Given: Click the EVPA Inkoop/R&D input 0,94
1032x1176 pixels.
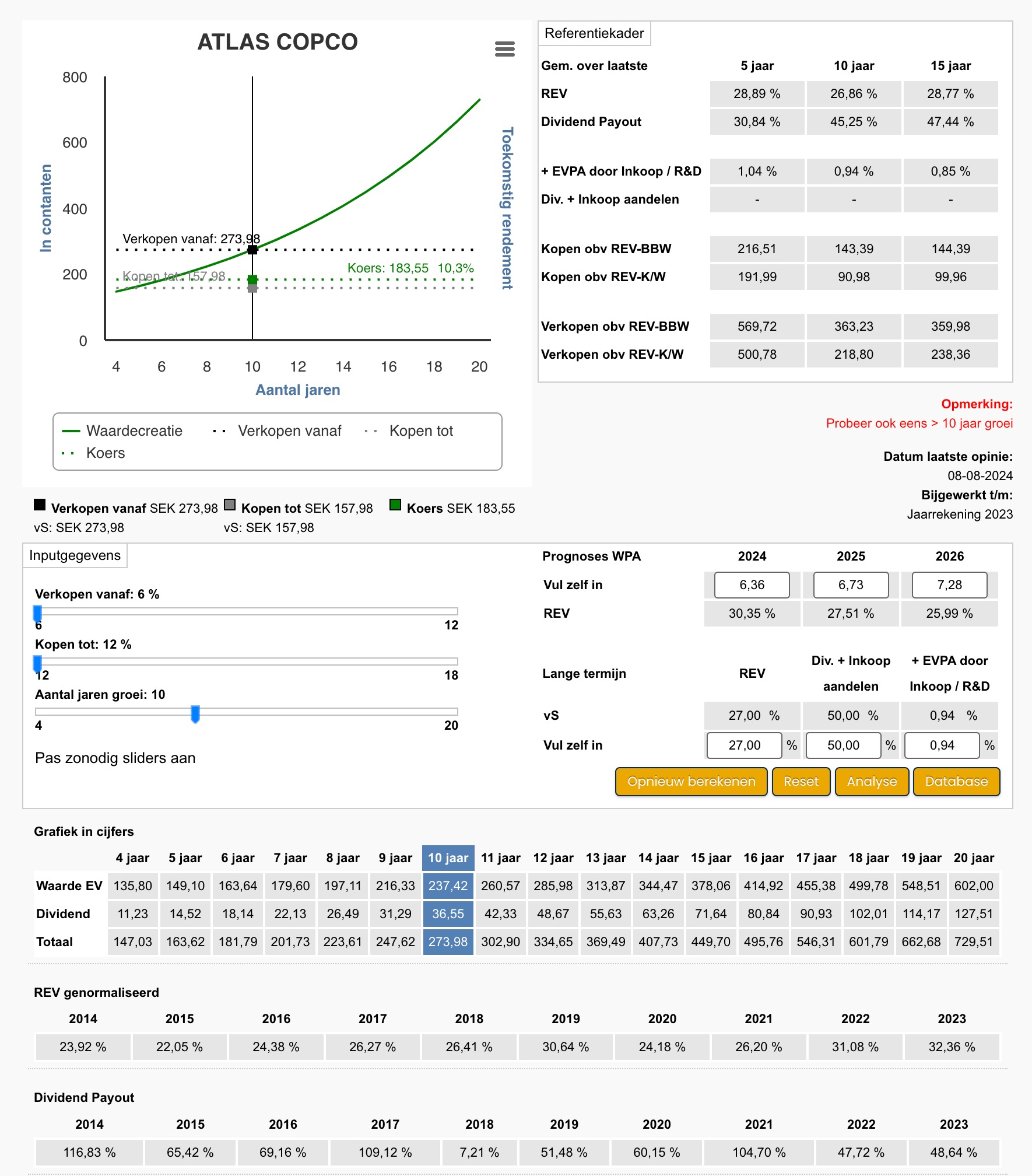Looking at the screenshot, I should click(x=942, y=745).
